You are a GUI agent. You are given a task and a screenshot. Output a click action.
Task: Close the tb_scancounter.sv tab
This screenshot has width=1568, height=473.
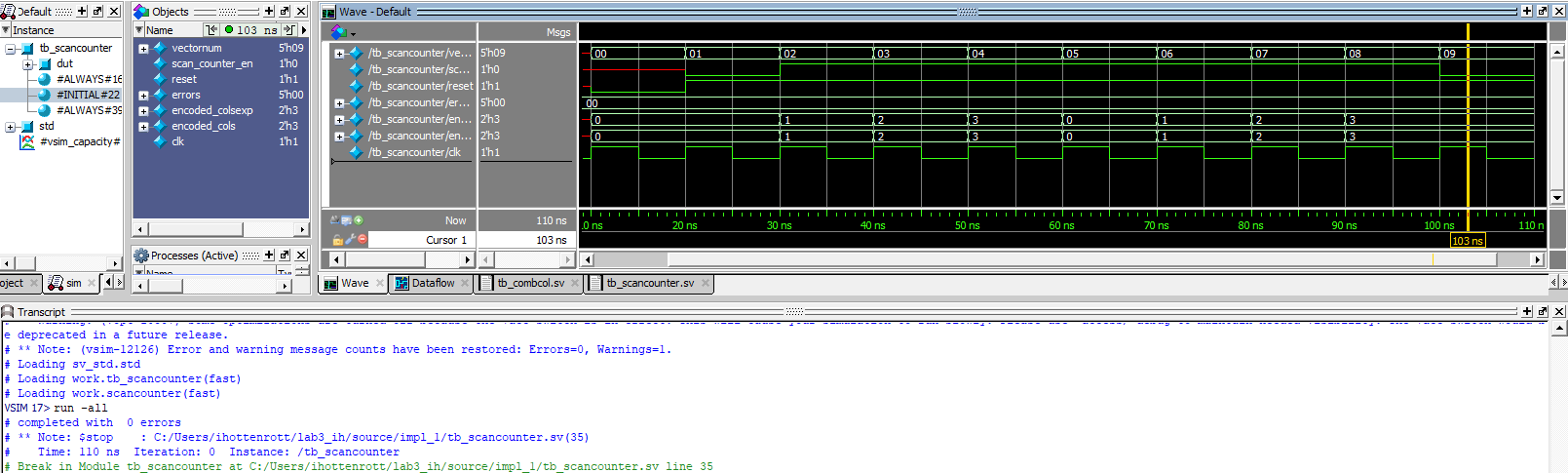click(706, 283)
